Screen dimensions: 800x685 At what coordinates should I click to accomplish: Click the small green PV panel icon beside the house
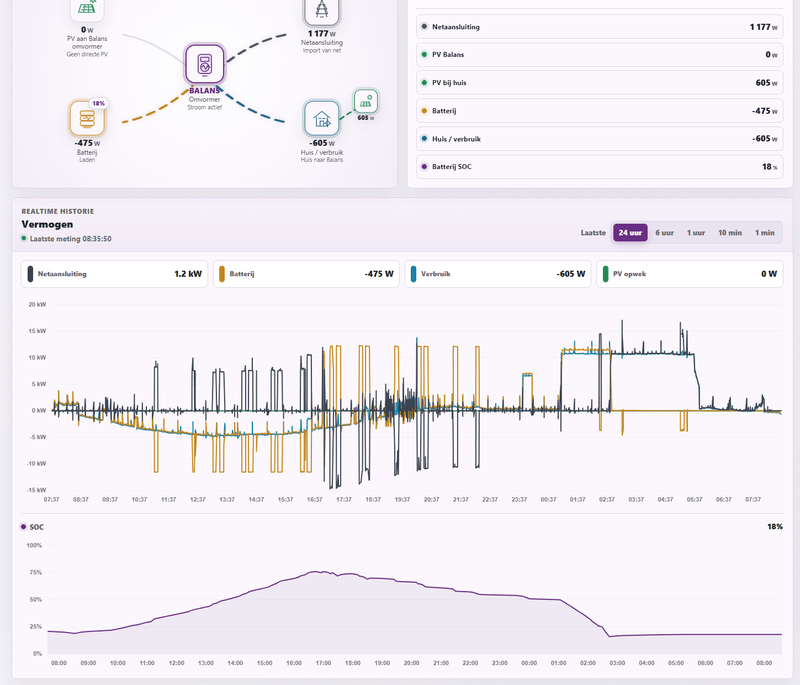[366, 102]
